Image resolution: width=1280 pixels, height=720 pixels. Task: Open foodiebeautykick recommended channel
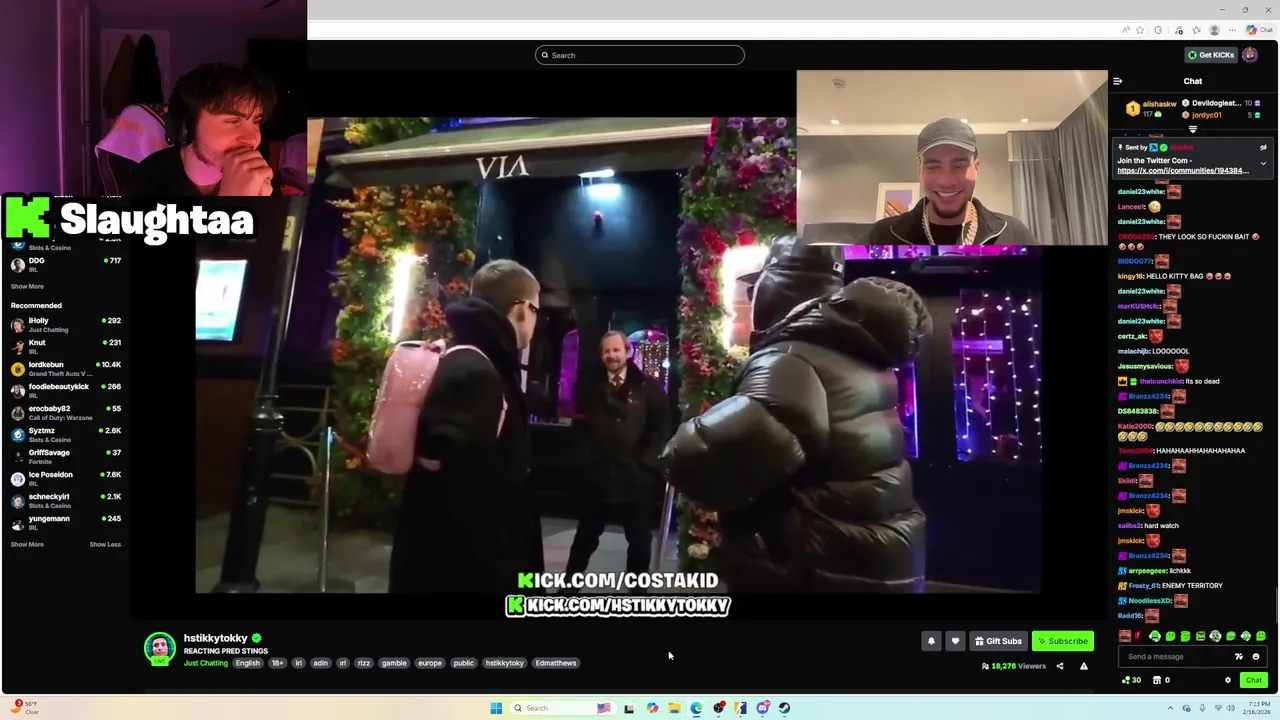coord(66,391)
